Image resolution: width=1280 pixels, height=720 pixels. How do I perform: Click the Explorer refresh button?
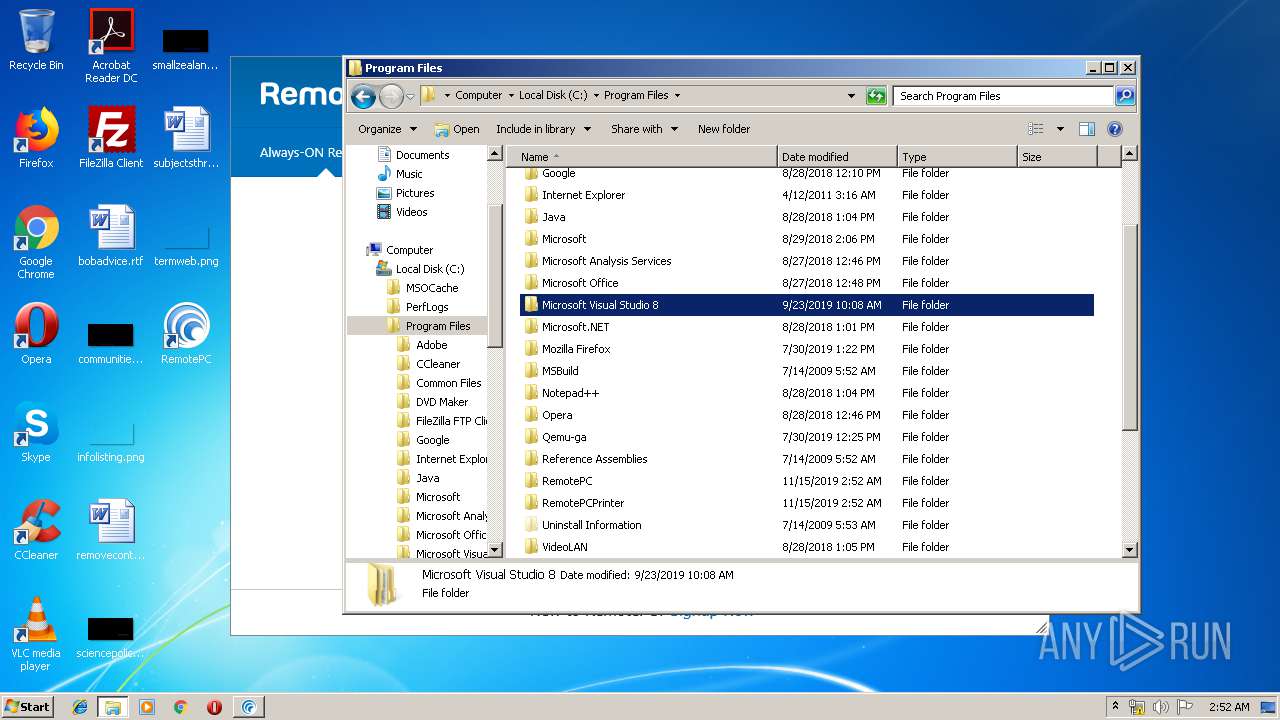tap(876, 96)
